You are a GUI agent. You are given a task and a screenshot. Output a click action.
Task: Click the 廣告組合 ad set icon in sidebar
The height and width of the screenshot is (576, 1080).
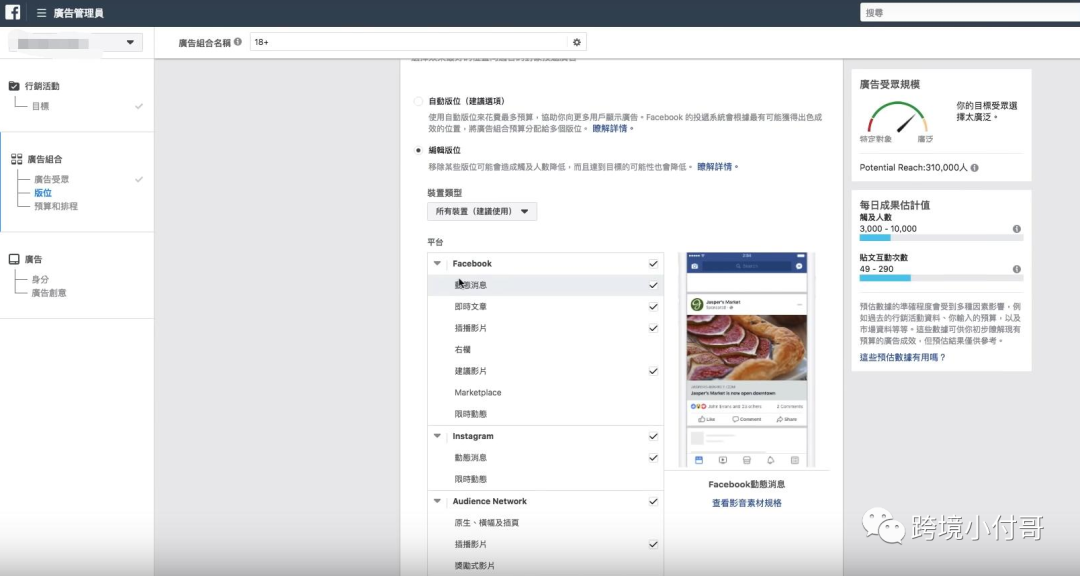click(14, 157)
